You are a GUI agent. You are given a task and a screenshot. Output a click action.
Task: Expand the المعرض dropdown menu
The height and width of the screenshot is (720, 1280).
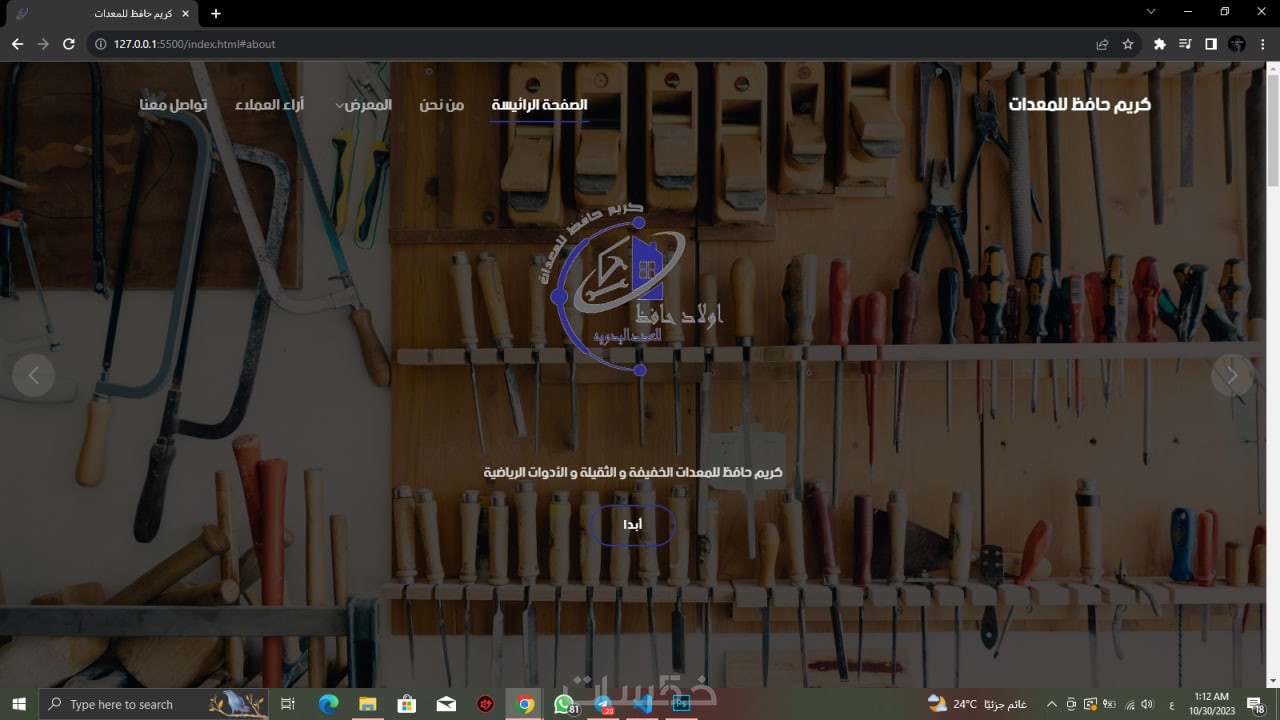[363, 105]
